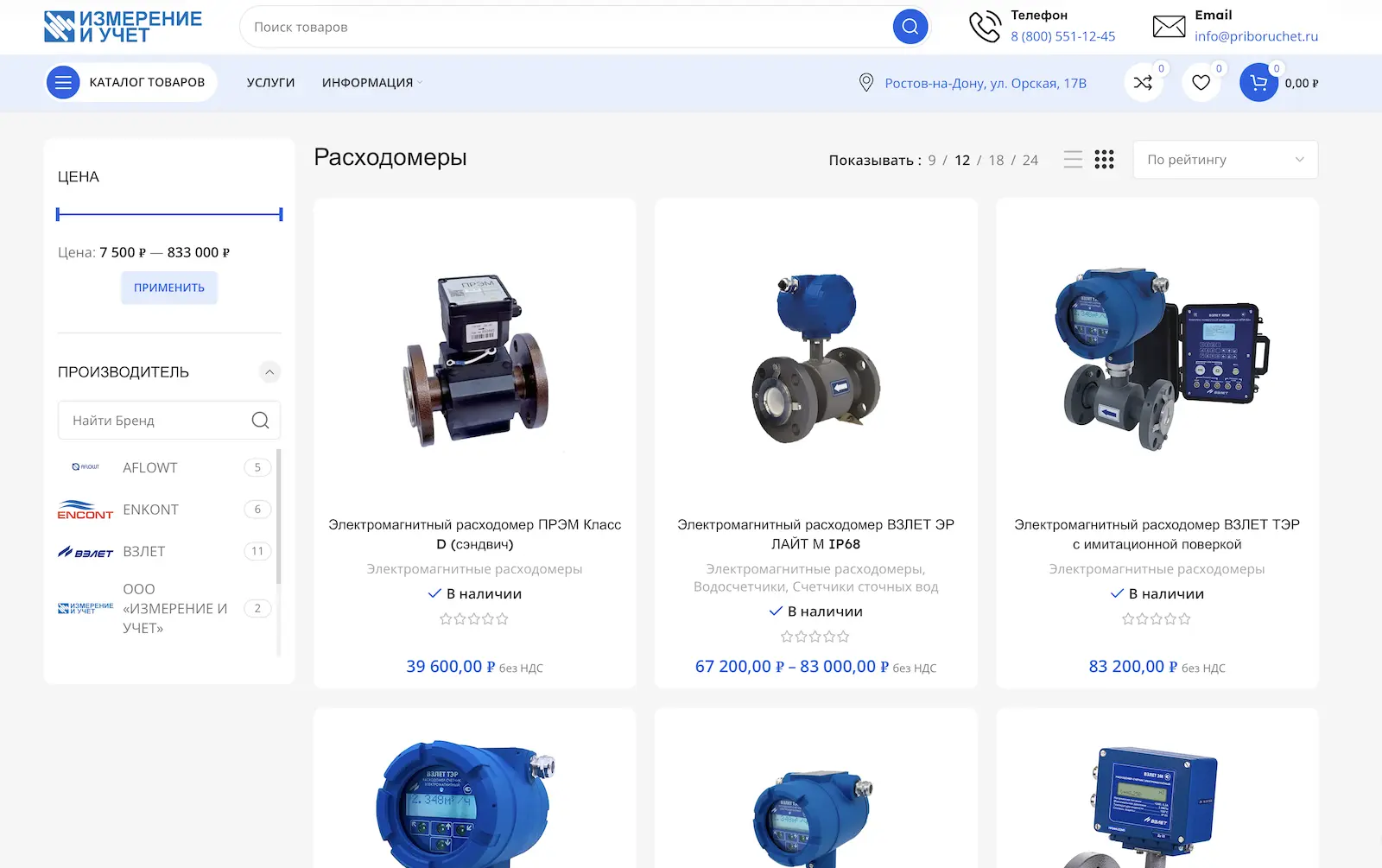Click the 67 200,00 ₽ – 83 000,00 ₽ price
1382x868 pixels.
click(792, 667)
